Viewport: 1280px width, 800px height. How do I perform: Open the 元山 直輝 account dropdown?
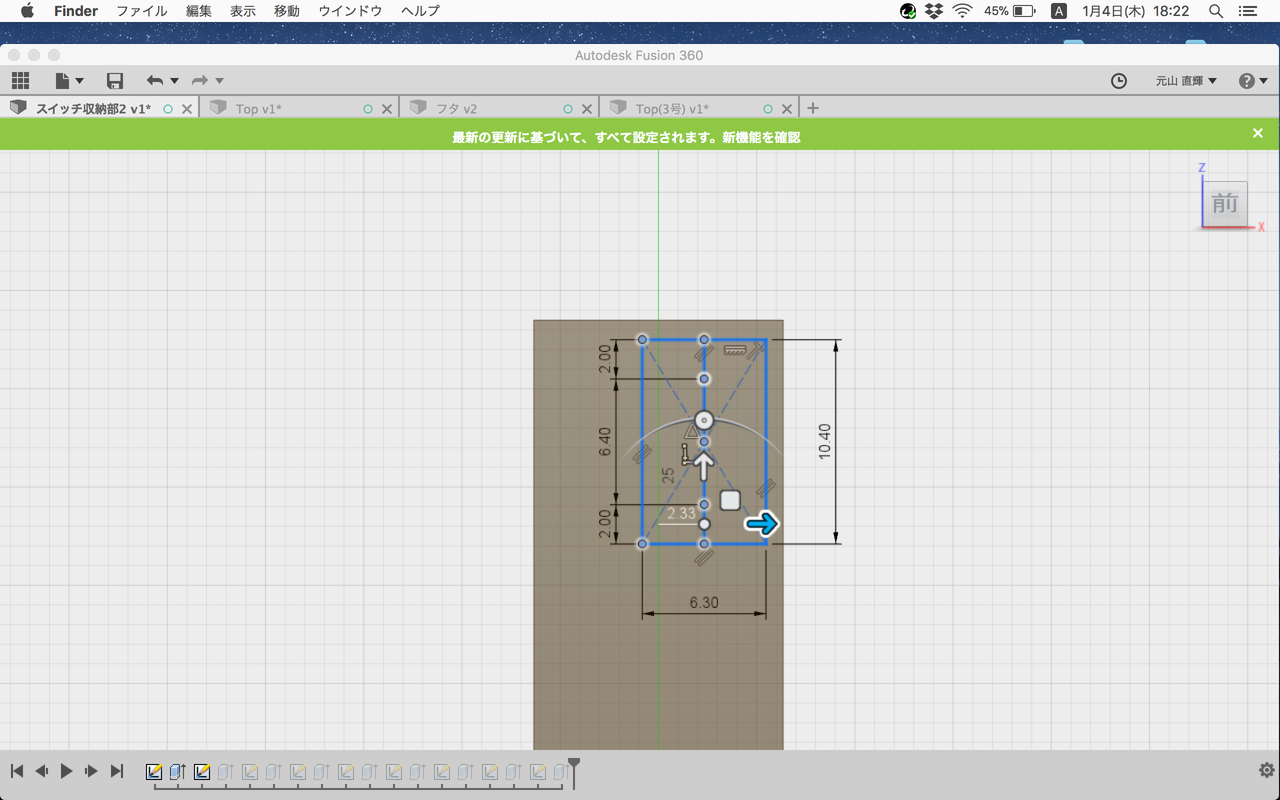tap(1185, 81)
